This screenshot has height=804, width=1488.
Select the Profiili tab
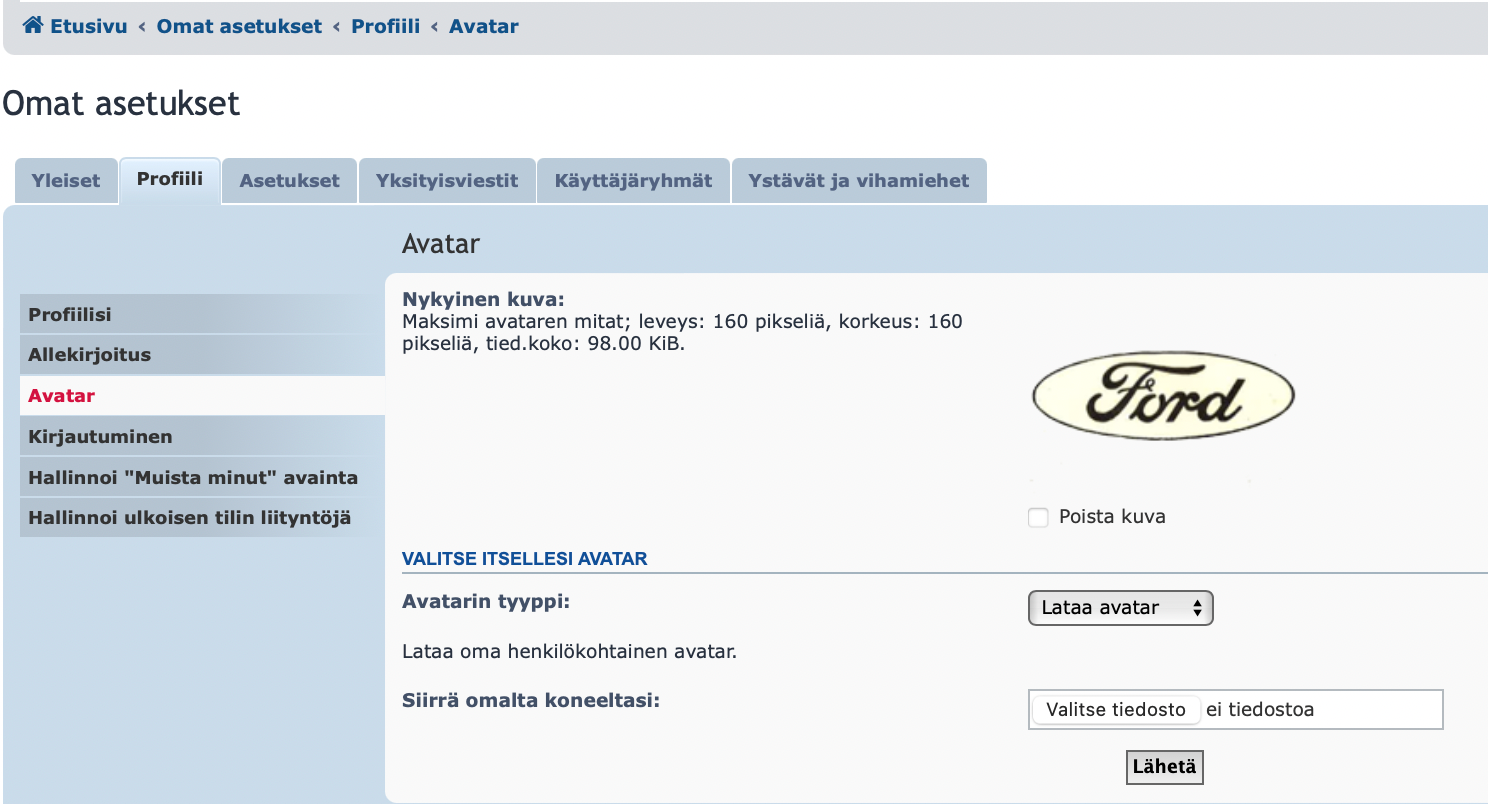pos(170,179)
